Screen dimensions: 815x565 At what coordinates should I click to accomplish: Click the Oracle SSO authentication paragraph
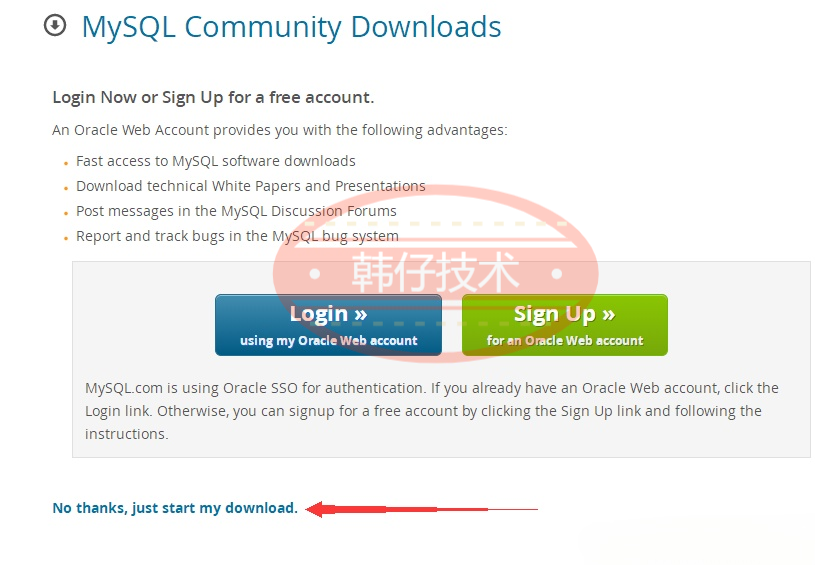432,411
